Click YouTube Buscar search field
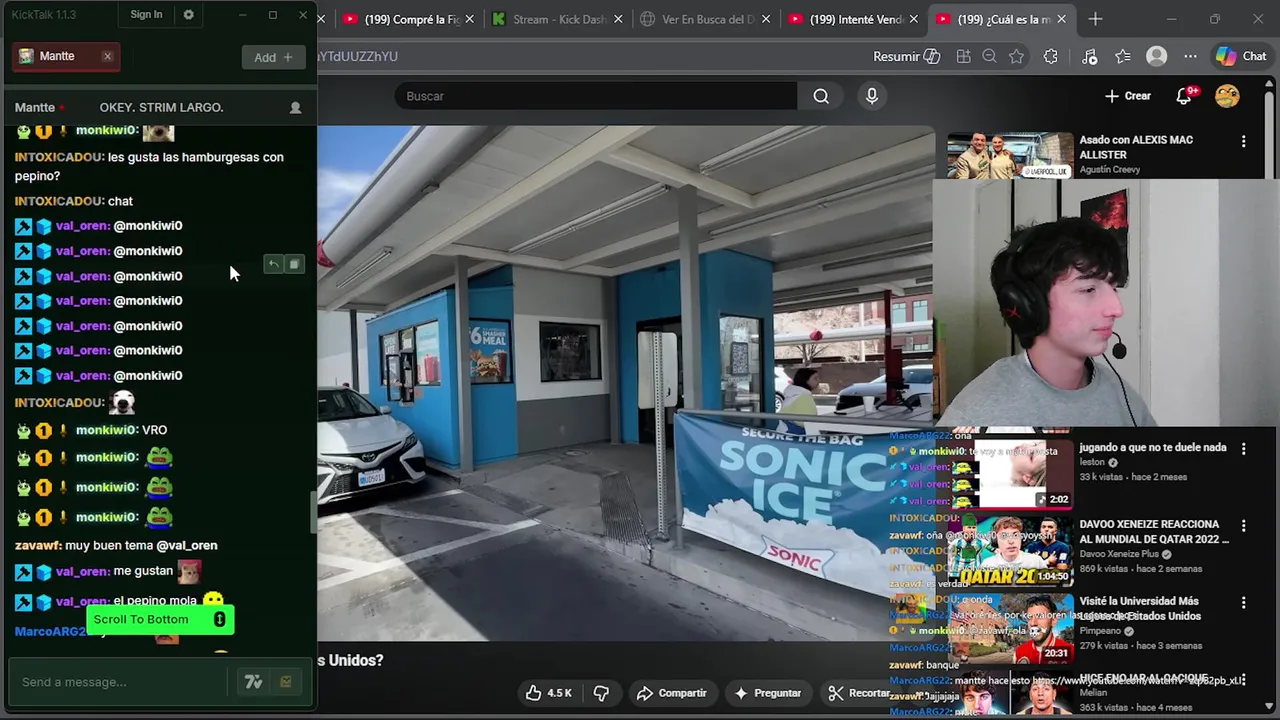The width and height of the screenshot is (1280, 720). pos(595,96)
